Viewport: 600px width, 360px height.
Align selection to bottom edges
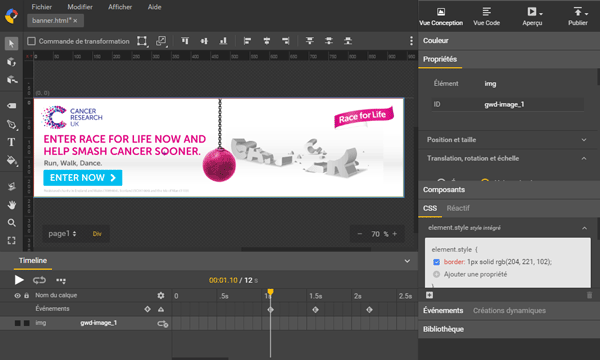[223, 41]
